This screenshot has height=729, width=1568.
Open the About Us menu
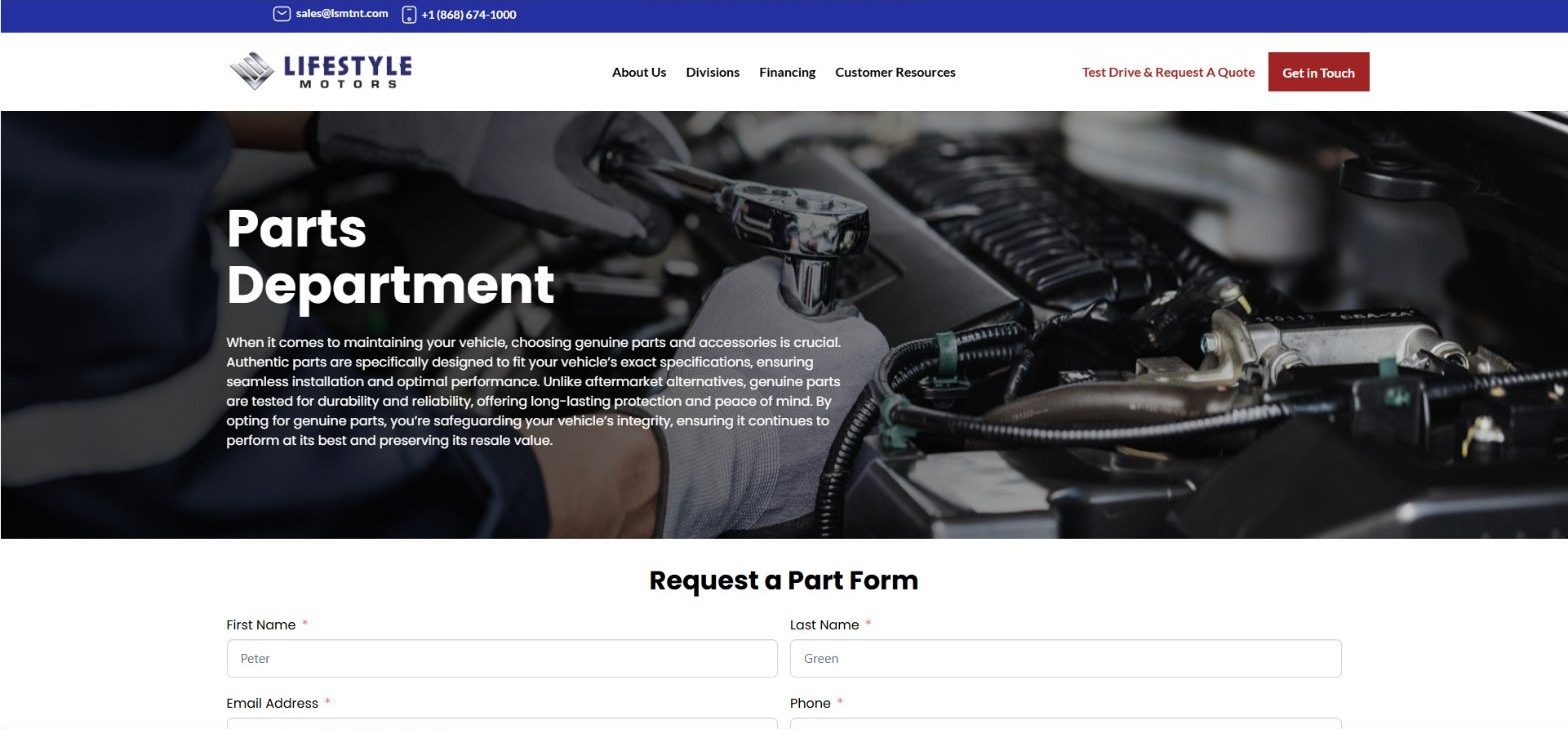639,72
